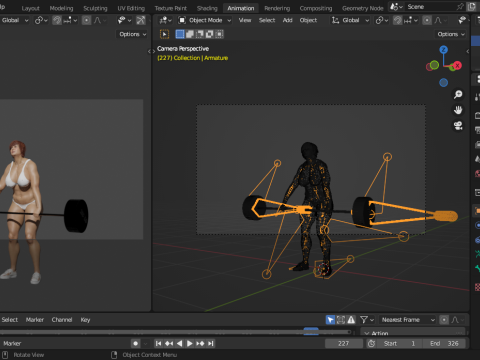The height and width of the screenshot is (360, 480).
Task: Collapse the Action panel
Action: (x=367, y=333)
